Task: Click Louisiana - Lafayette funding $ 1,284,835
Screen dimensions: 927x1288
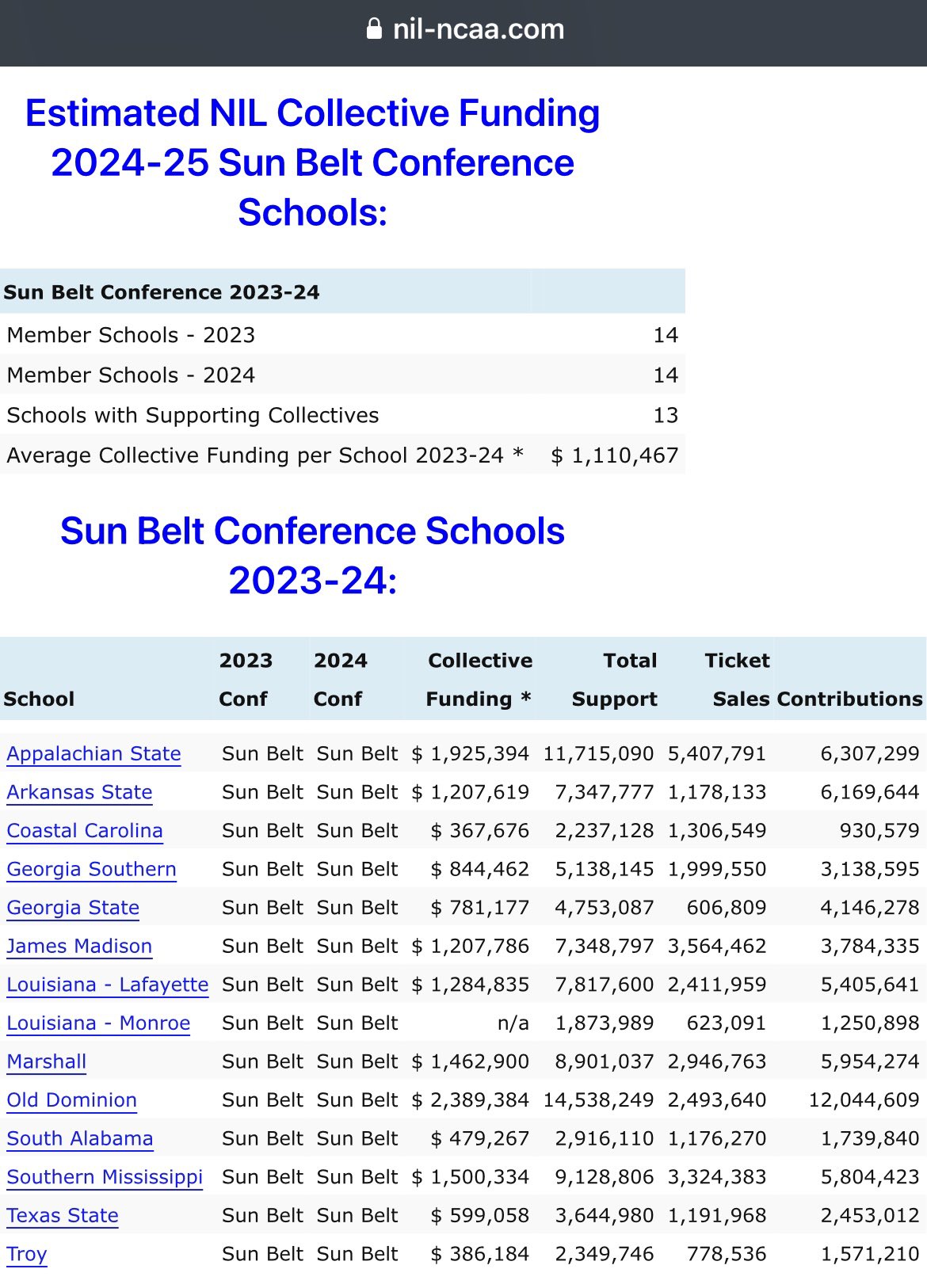Action: tap(470, 985)
